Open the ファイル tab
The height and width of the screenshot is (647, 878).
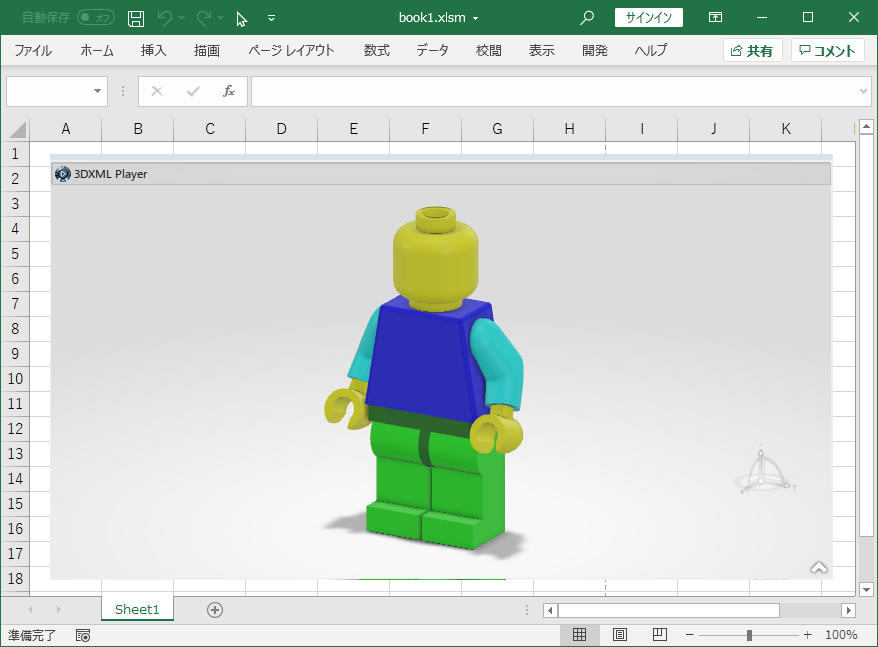pos(33,50)
